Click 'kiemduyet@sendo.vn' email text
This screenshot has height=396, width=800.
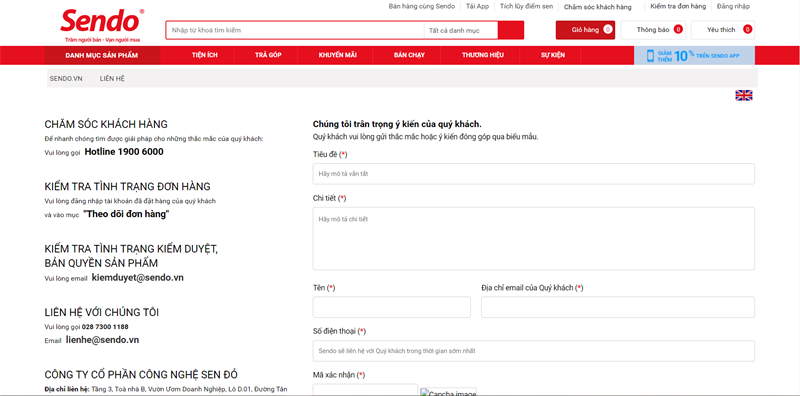point(138,278)
